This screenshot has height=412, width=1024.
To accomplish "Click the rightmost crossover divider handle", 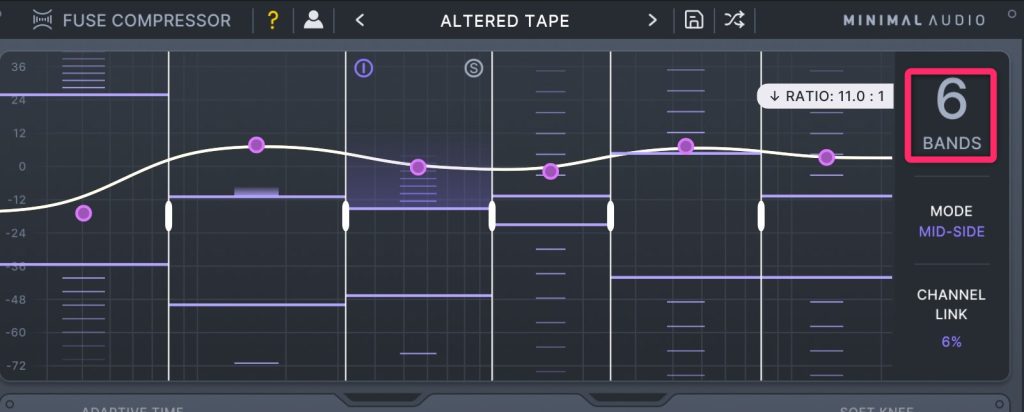I will (761, 215).
